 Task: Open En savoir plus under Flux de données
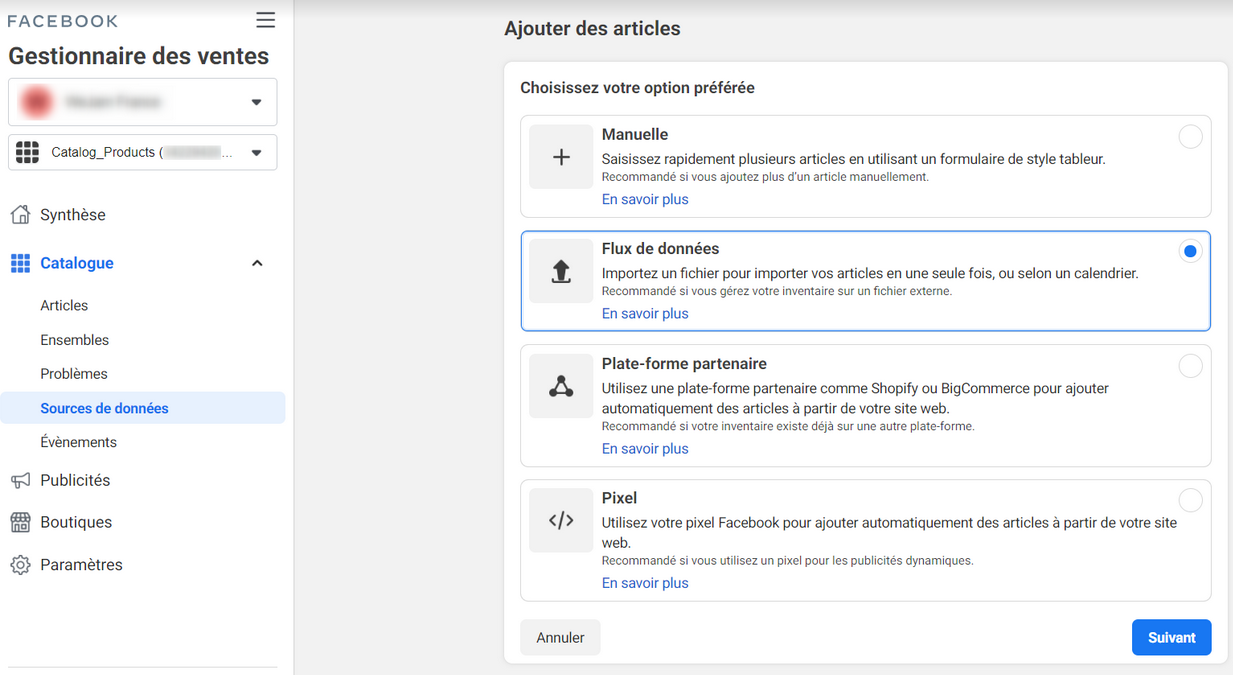645,313
